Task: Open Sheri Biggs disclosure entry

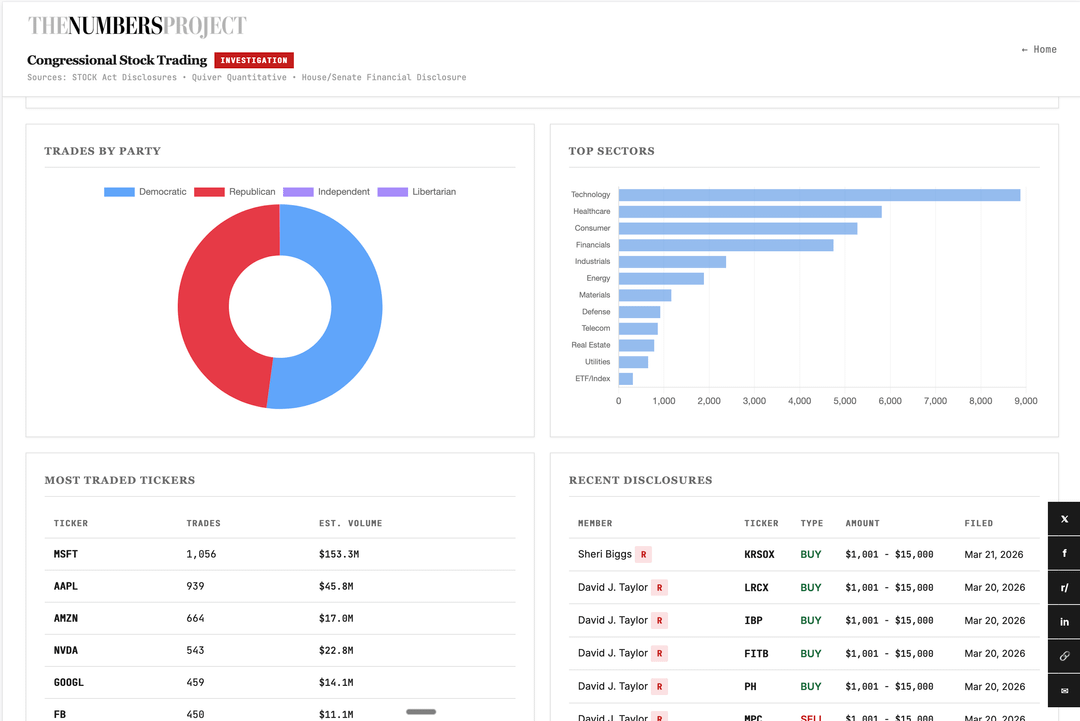Action: (604, 554)
